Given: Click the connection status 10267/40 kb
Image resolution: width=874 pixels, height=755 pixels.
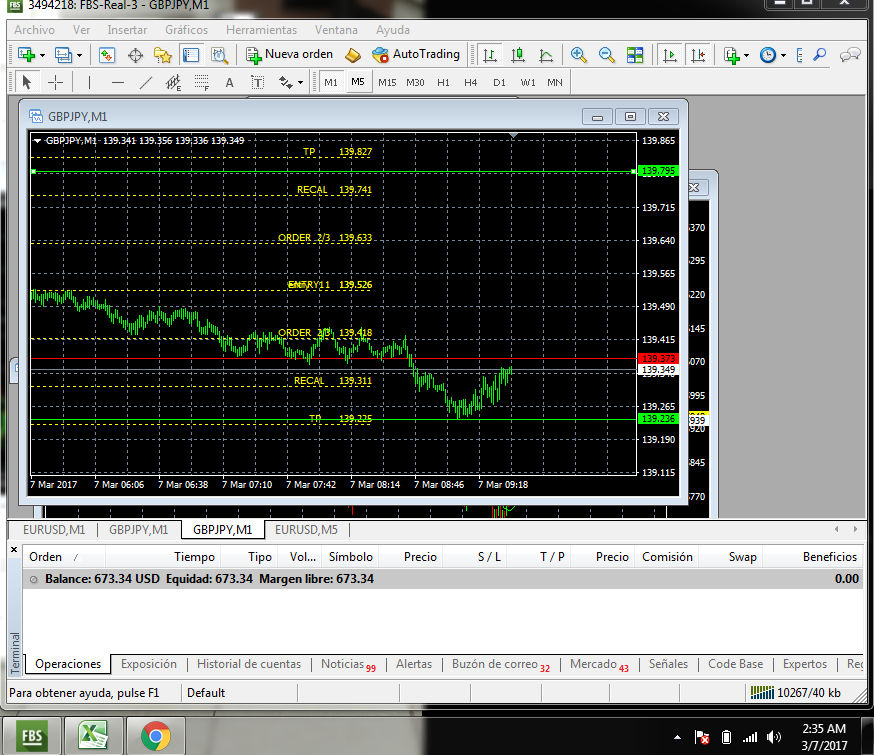Looking at the screenshot, I should pyautogui.click(x=795, y=693).
